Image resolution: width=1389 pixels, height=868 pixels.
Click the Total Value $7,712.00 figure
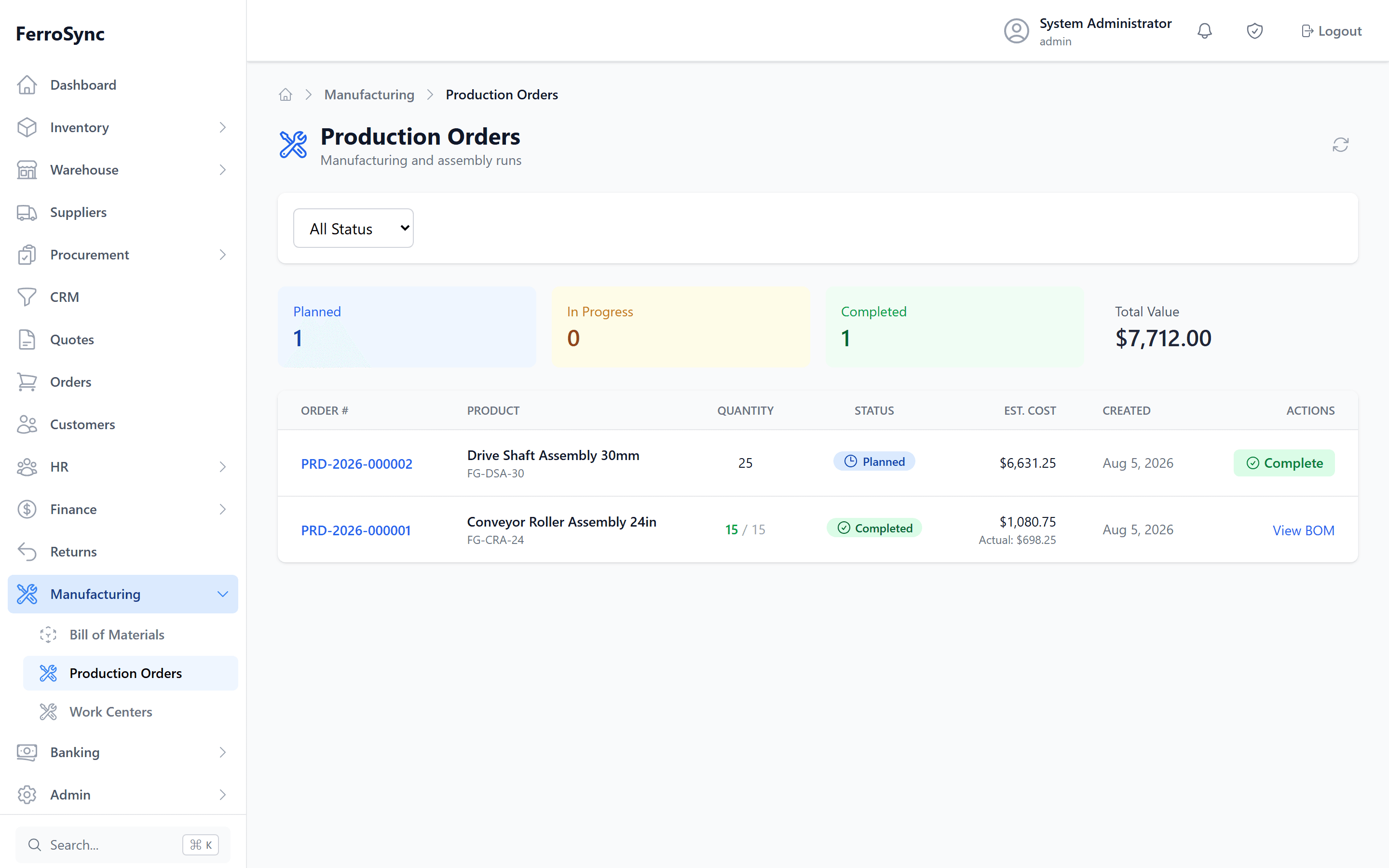click(1163, 338)
